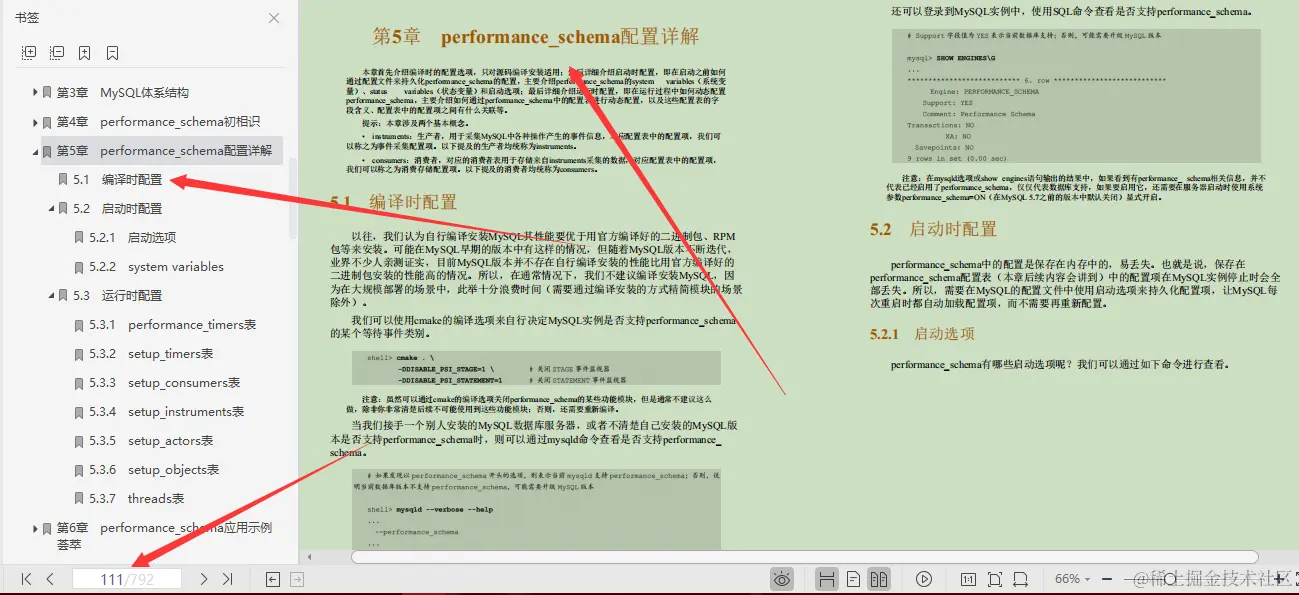Select 5.2 启动时配置 bookmark text
The height and width of the screenshot is (595, 1299).
point(117,209)
